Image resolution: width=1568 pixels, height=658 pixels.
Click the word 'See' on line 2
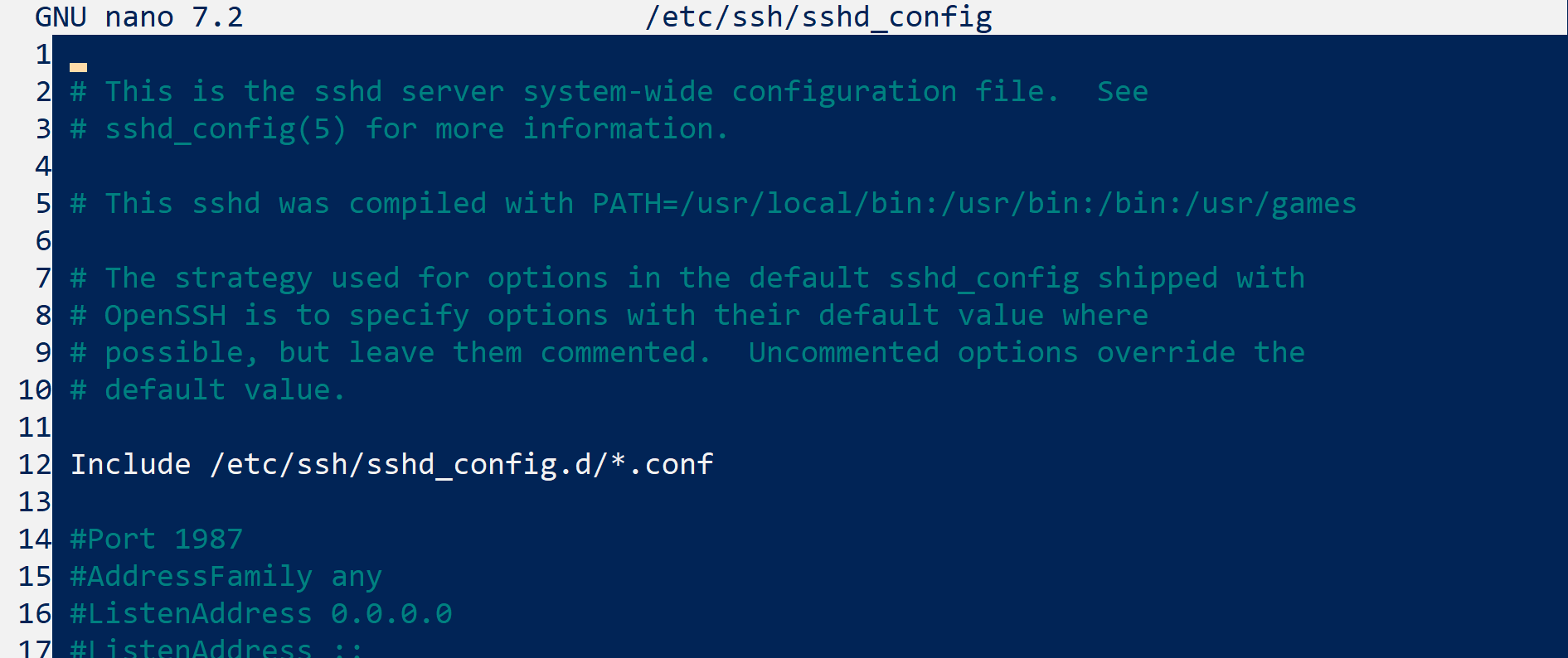(x=1123, y=91)
